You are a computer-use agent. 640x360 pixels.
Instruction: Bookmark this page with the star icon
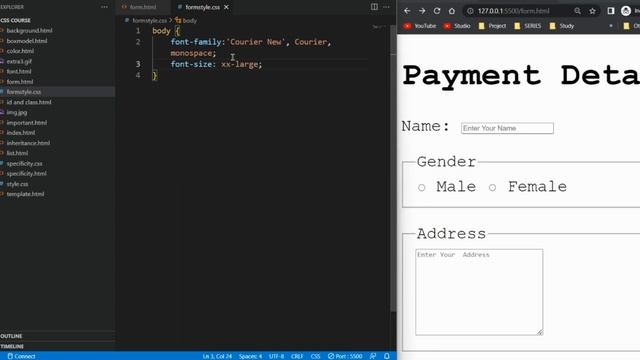coord(592,11)
